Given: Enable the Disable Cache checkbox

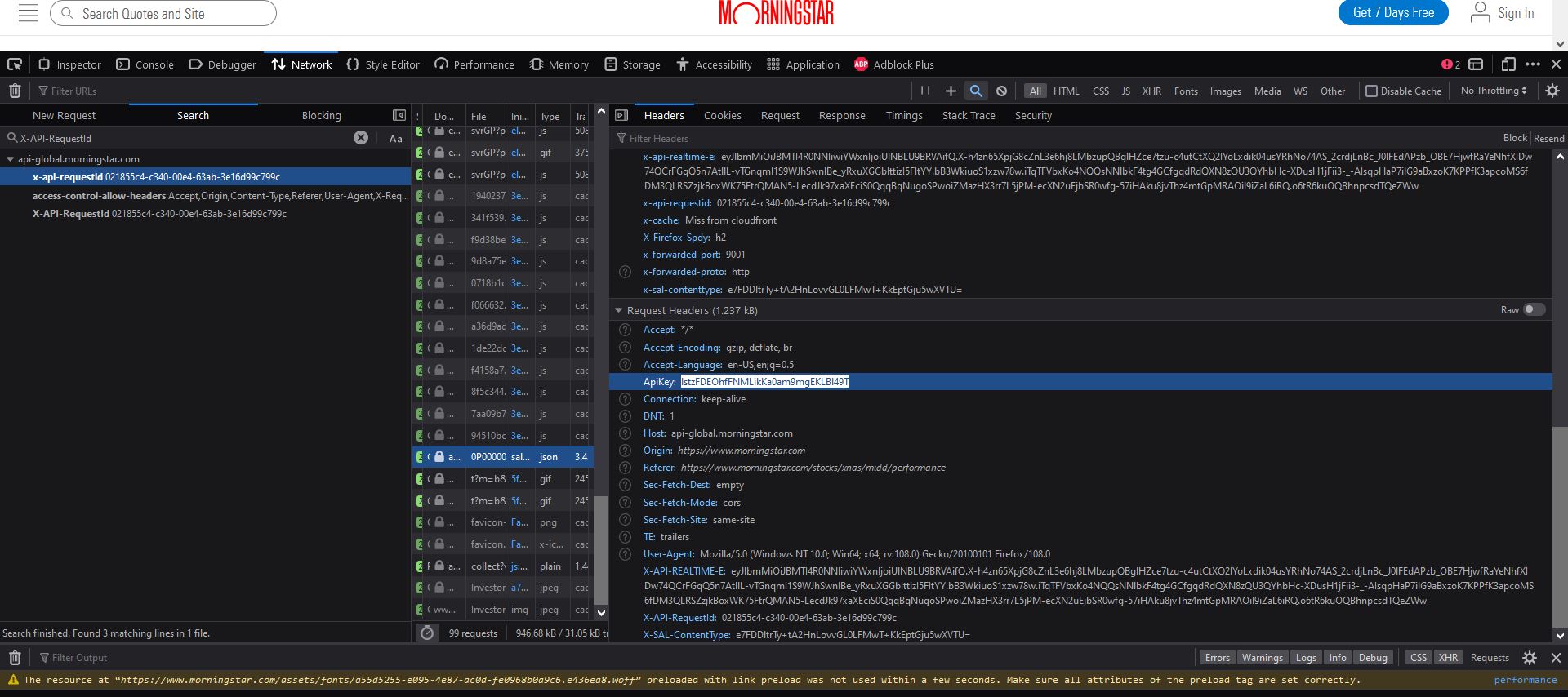Looking at the screenshot, I should (x=1372, y=91).
